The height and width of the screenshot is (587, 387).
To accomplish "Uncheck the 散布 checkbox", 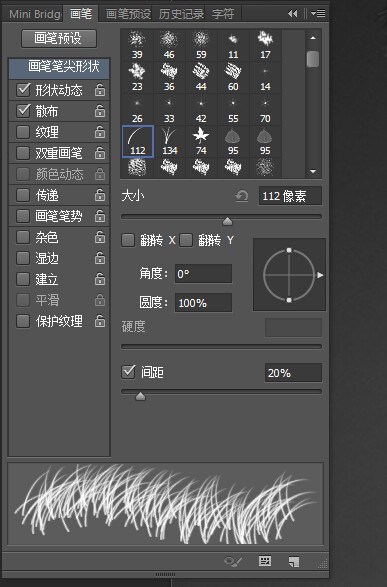I will point(23,111).
